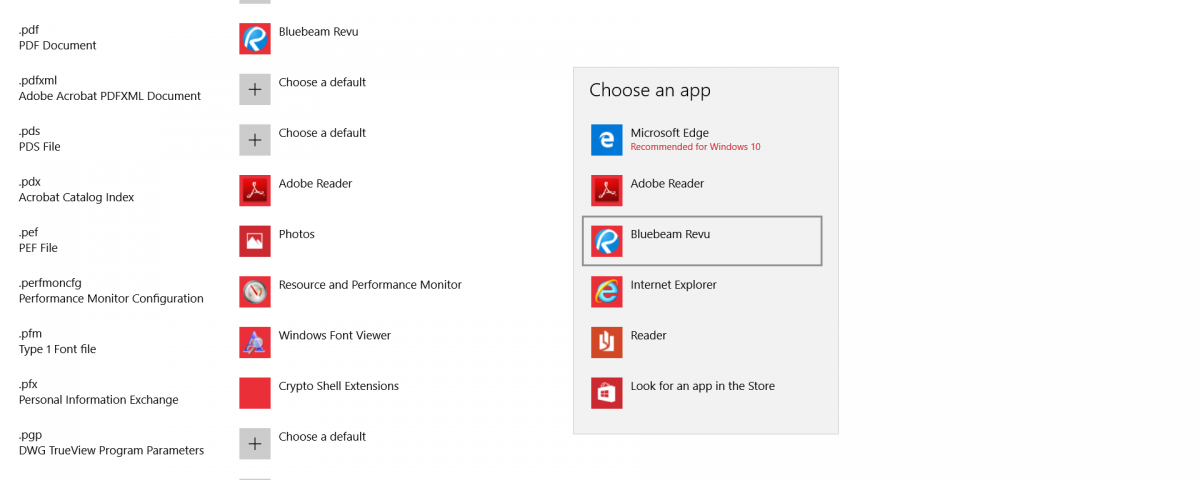Image resolution: width=1200 pixels, height=480 pixels.
Task: Click the Bluebeam Revu icon beside .pdf
Action: 255,38
